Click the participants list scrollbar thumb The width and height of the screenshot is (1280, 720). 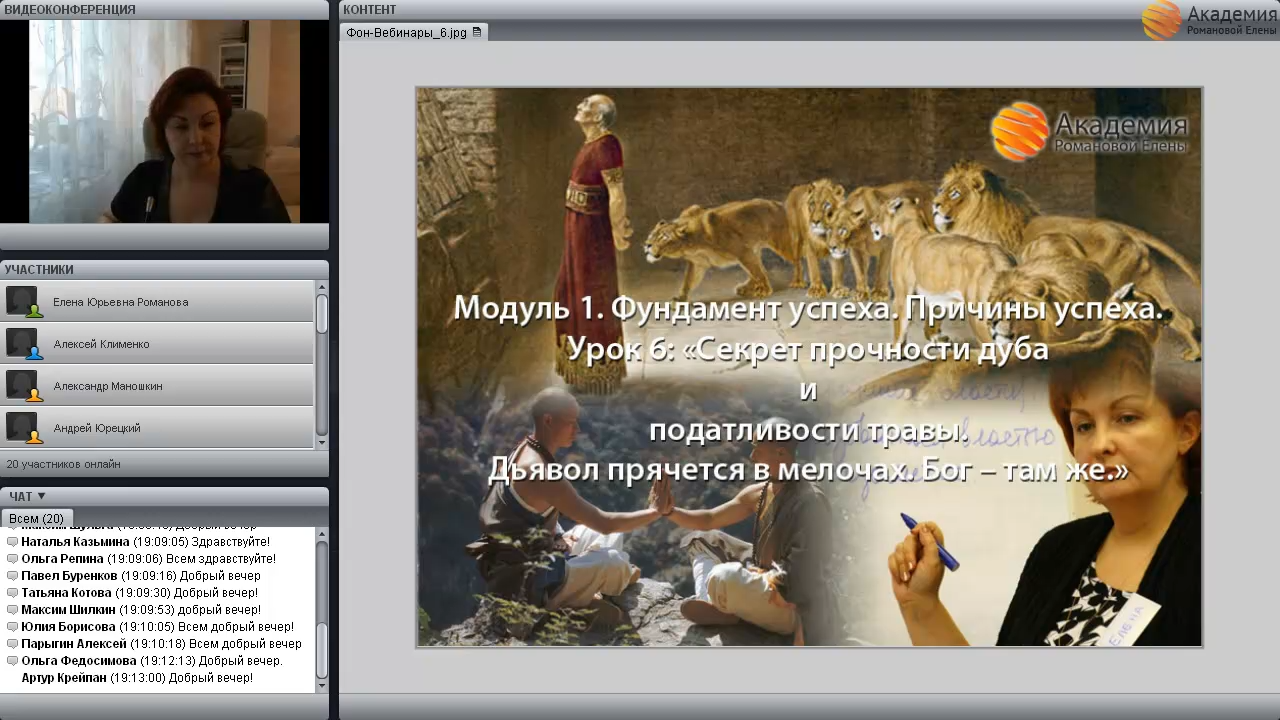(x=322, y=313)
